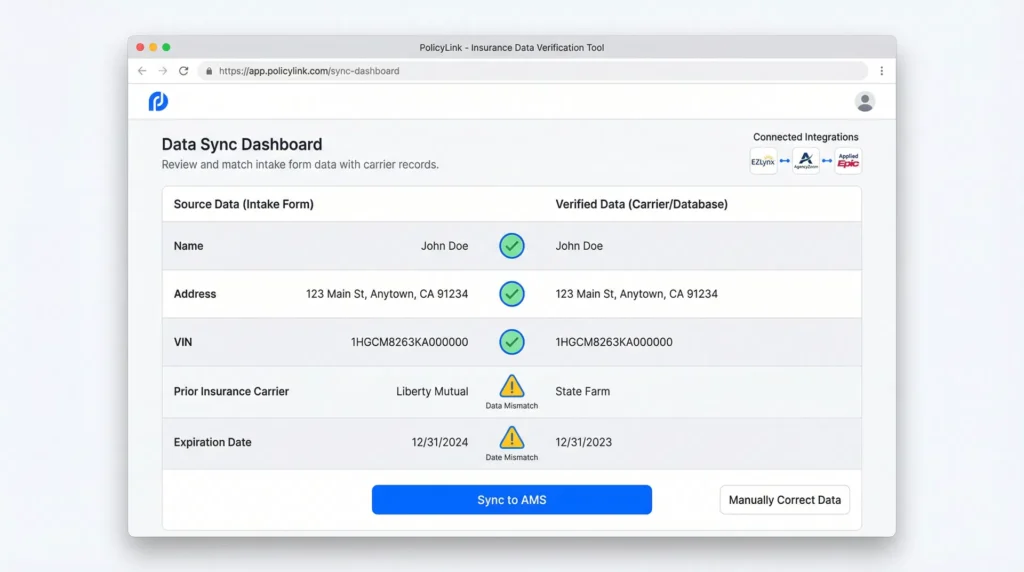Click the Data Mismatch warning icon
Image resolution: width=1024 pixels, height=572 pixels.
[512, 387]
